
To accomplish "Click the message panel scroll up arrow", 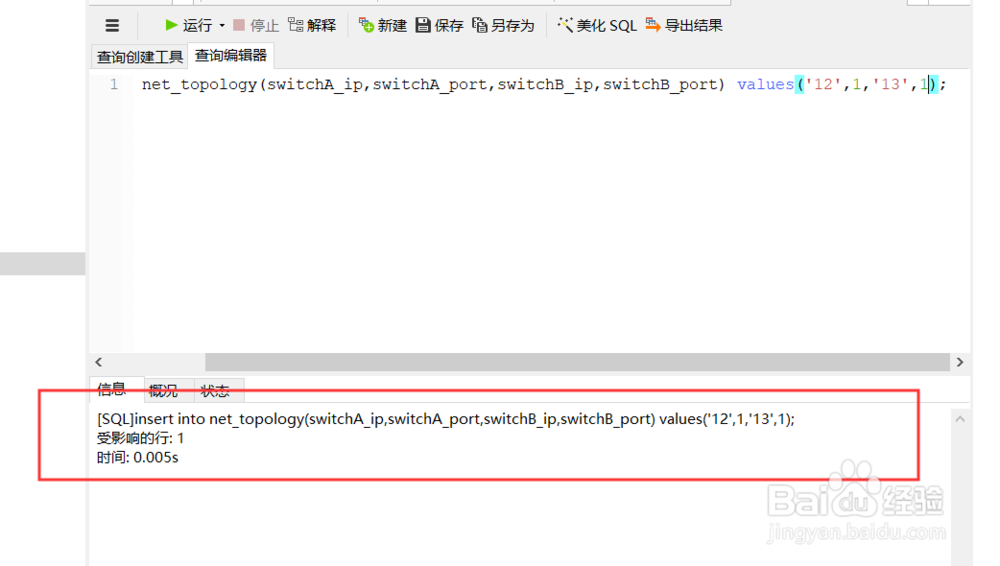I will click(x=960, y=419).
